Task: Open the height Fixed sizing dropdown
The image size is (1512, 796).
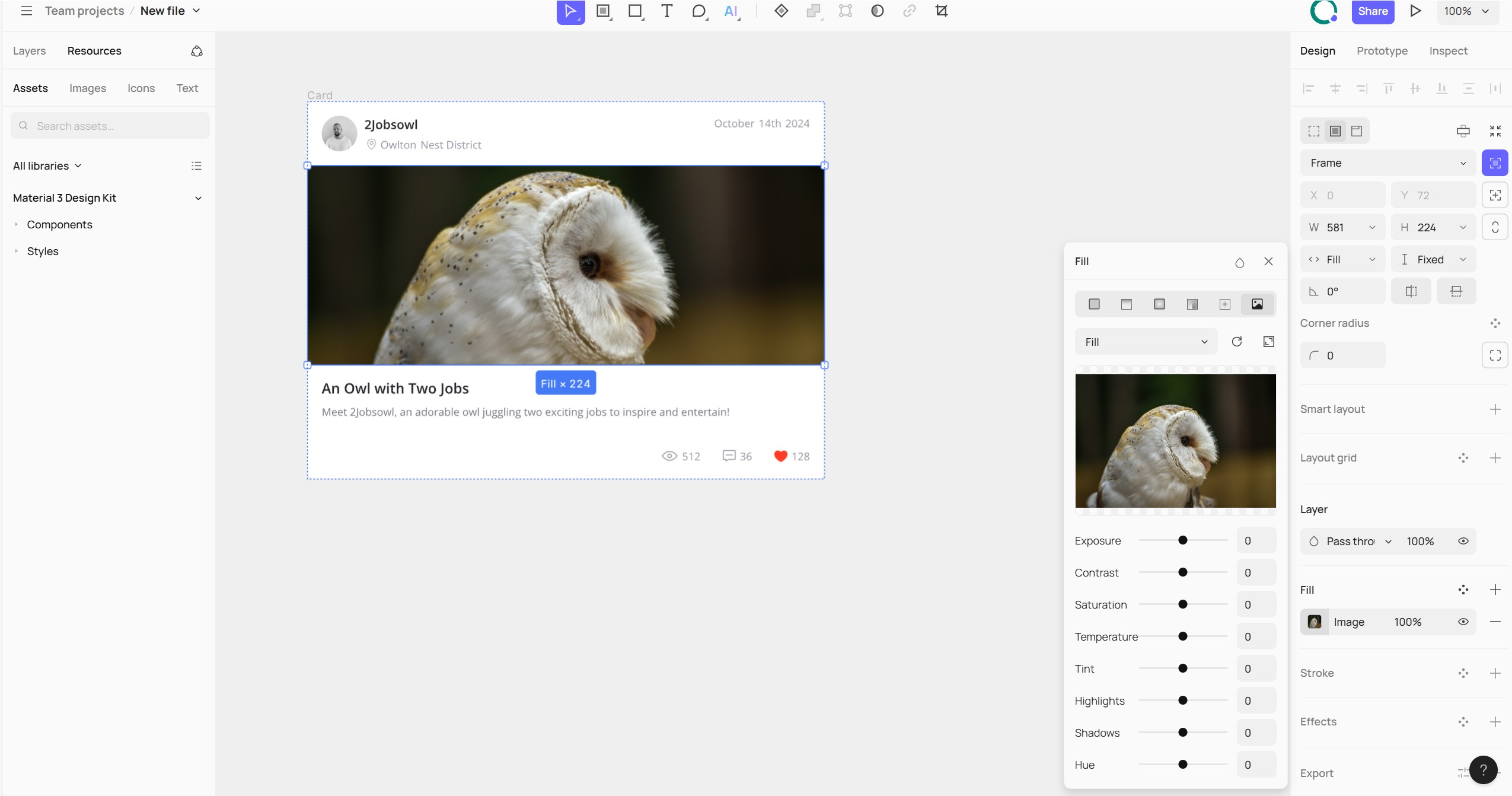Action: tap(1433, 259)
